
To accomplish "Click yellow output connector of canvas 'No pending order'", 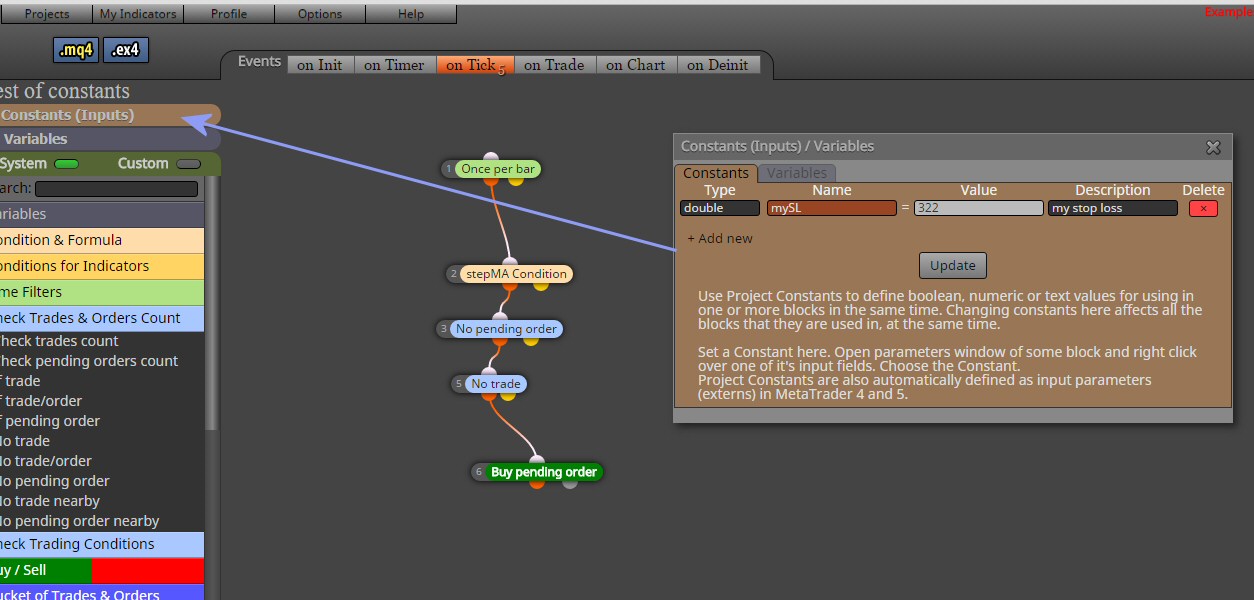I will point(531,340).
